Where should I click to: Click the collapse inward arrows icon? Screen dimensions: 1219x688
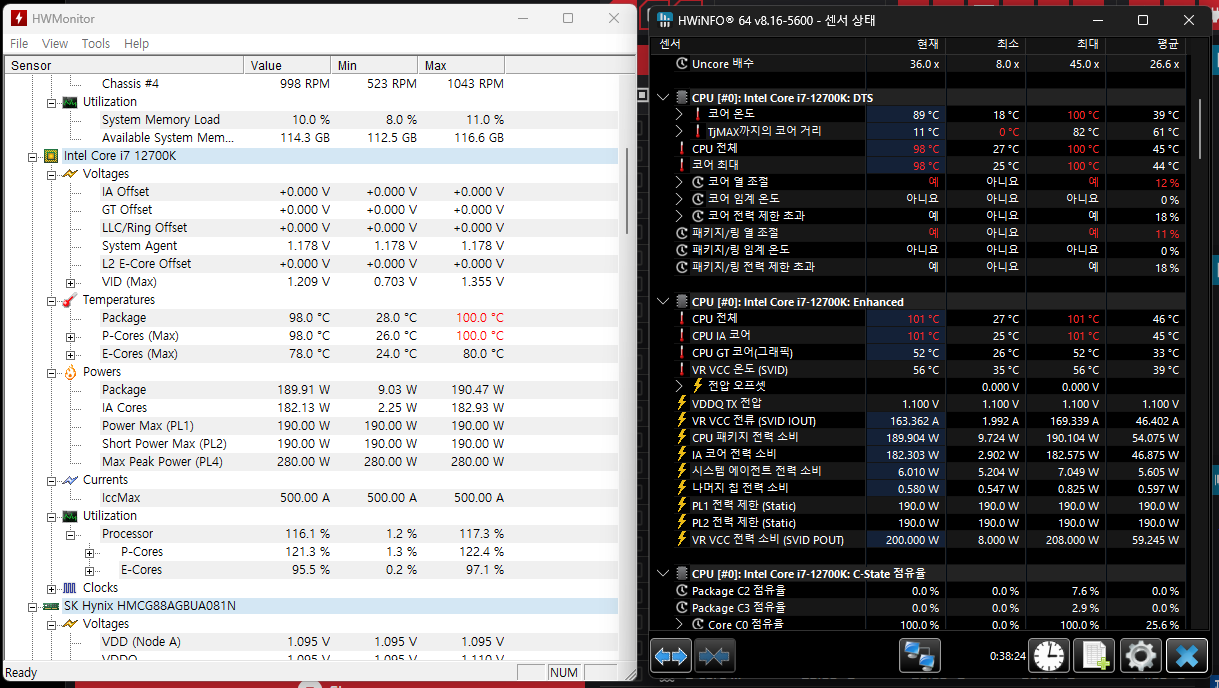point(715,657)
